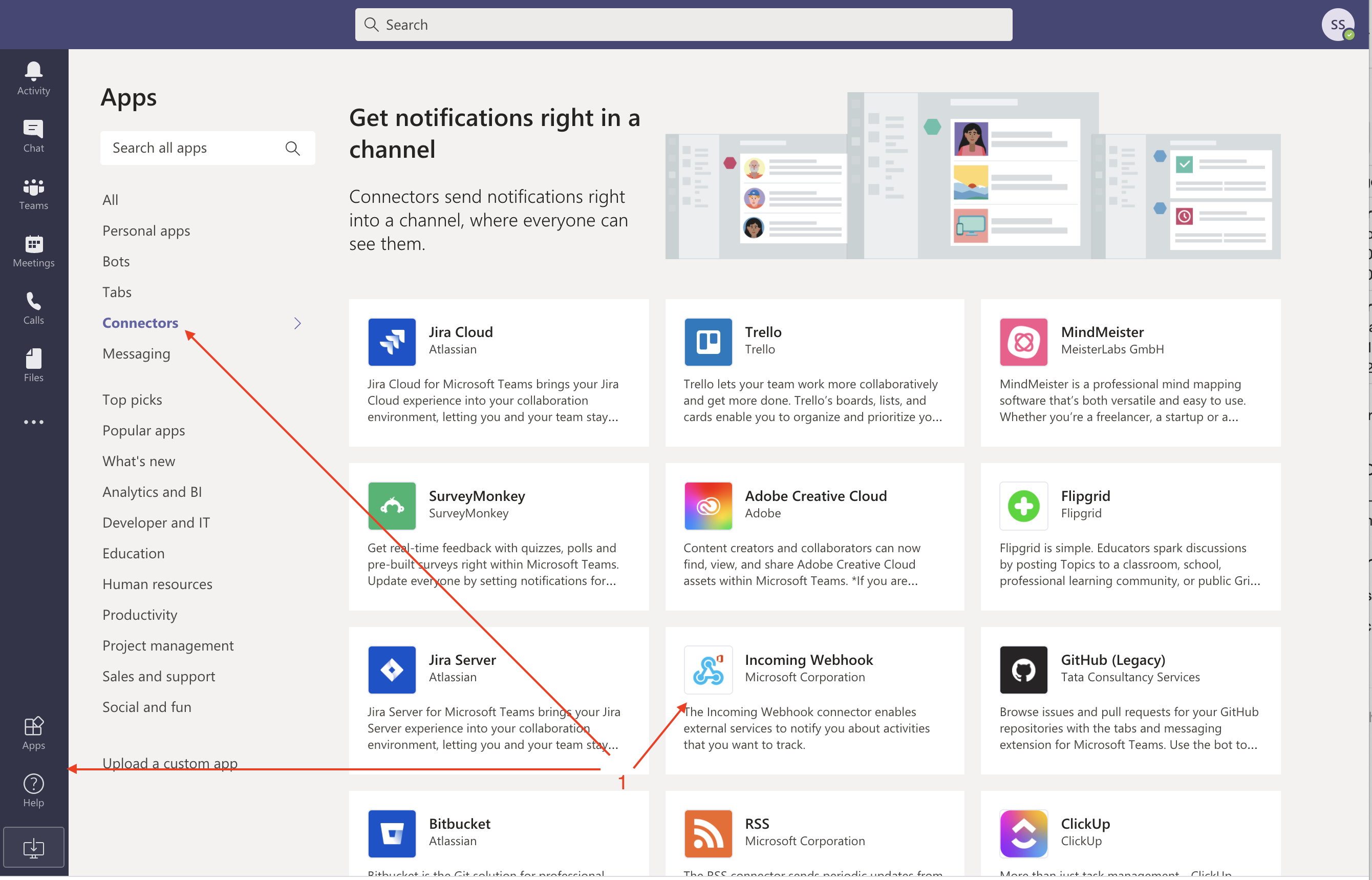Click the GitHub (Legacy) icon
The height and width of the screenshot is (880, 1372).
(1023, 669)
